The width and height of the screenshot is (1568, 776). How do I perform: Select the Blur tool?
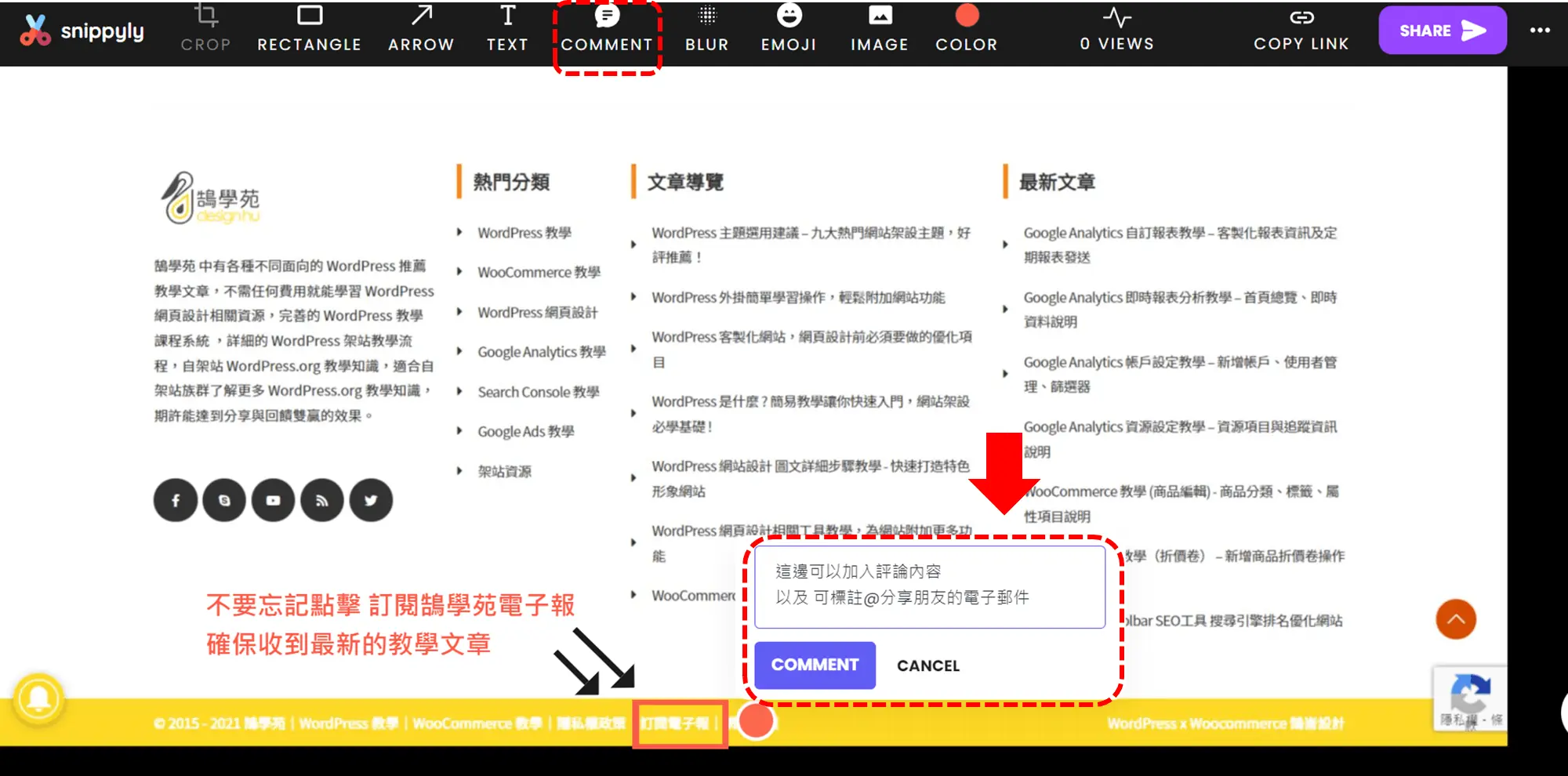pyautogui.click(x=707, y=27)
